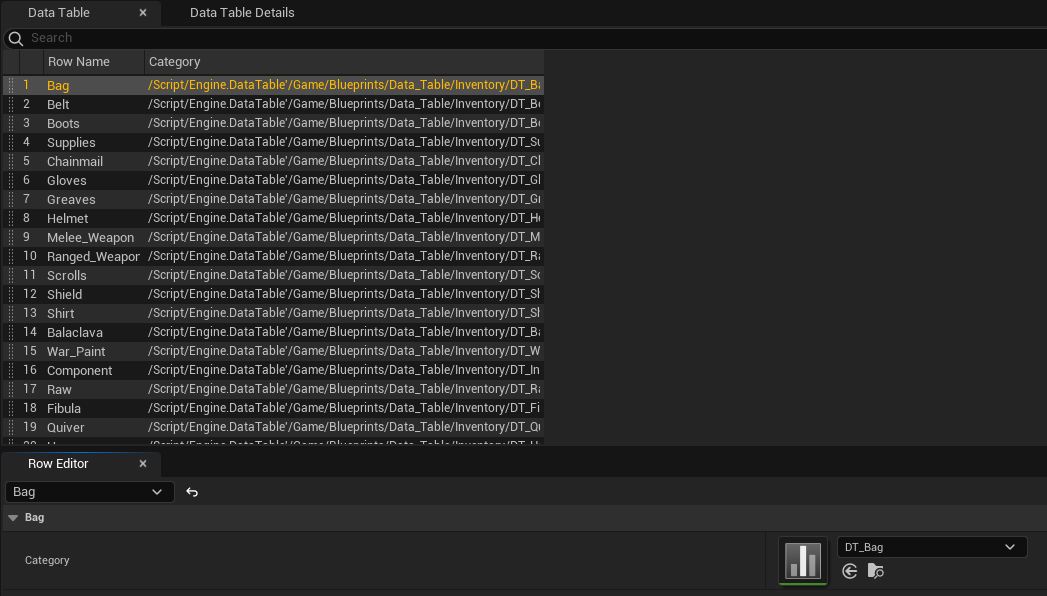
Task: Reset row to default with undo arrow icon
Action: pos(192,493)
